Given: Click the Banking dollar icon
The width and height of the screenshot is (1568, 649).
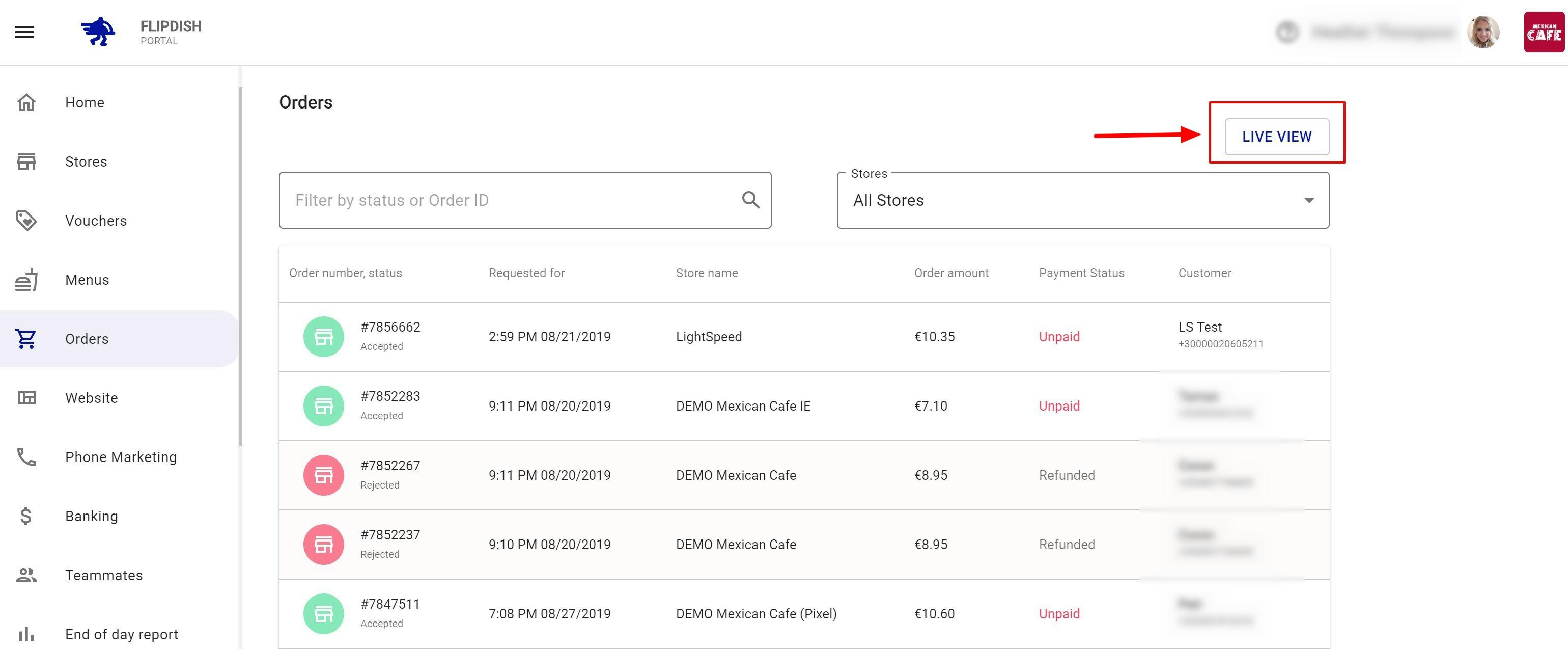Looking at the screenshot, I should tap(26, 516).
